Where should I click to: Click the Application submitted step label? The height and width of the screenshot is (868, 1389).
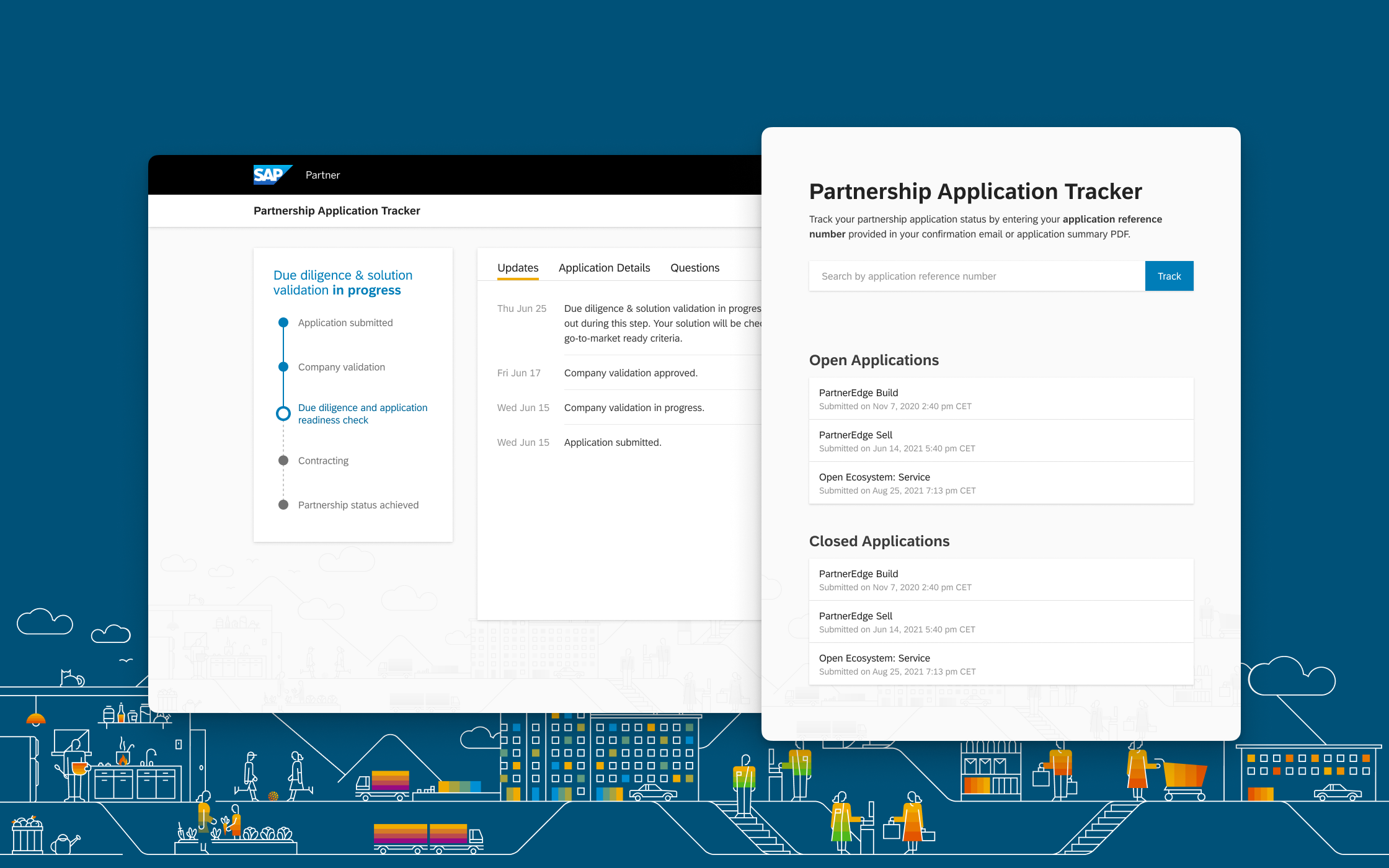[x=345, y=322]
